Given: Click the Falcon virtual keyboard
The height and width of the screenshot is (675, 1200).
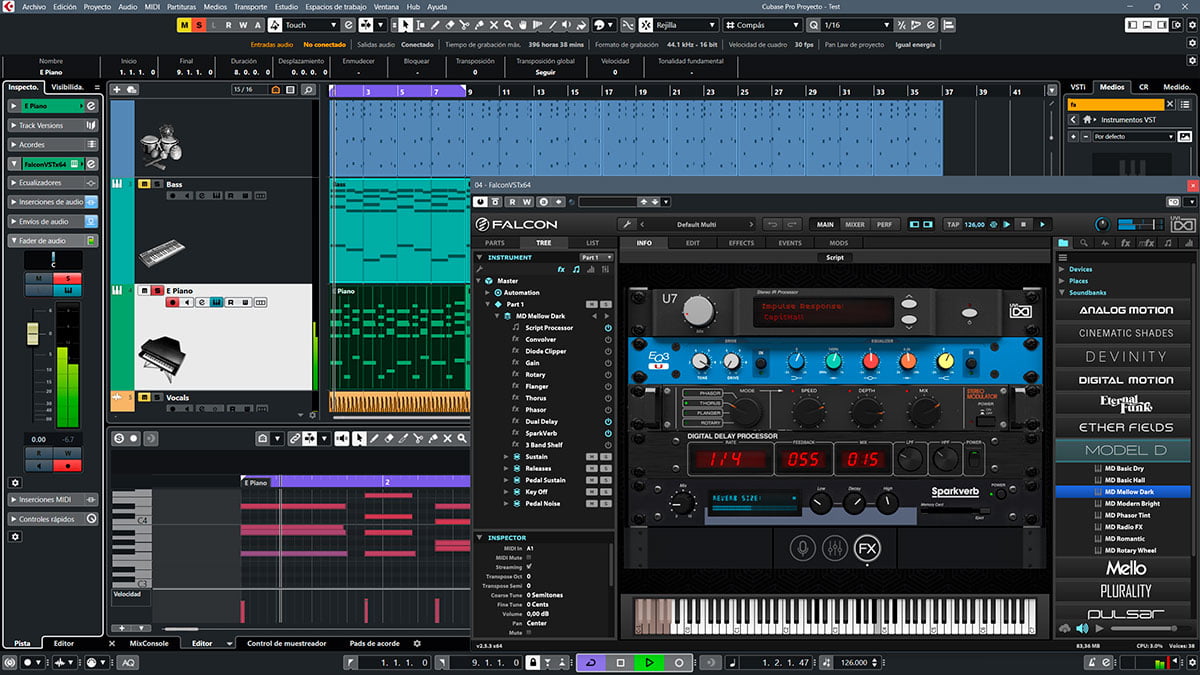Looking at the screenshot, I should pyautogui.click(x=835, y=614).
